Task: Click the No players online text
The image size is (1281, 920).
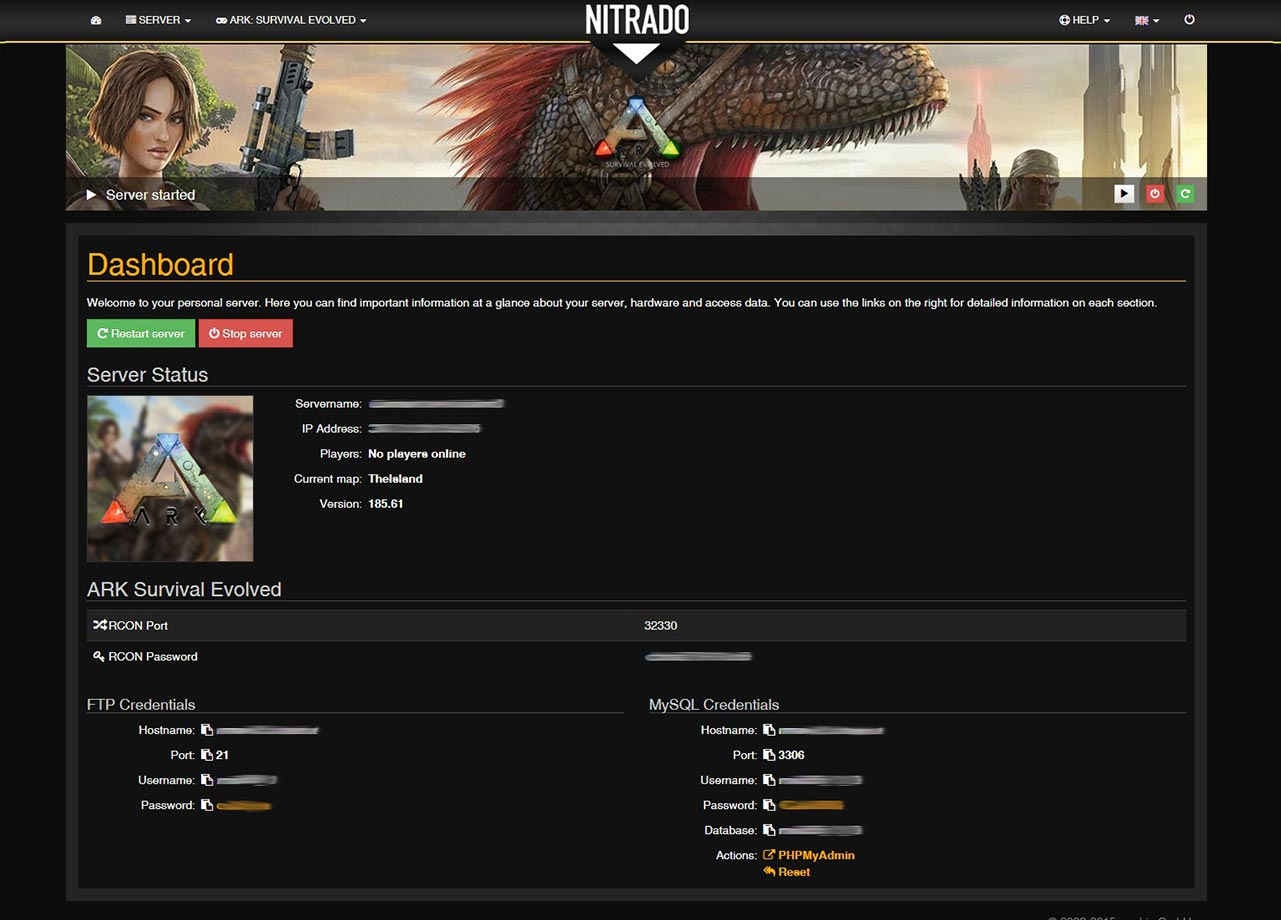Action: click(x=417, y=454)
